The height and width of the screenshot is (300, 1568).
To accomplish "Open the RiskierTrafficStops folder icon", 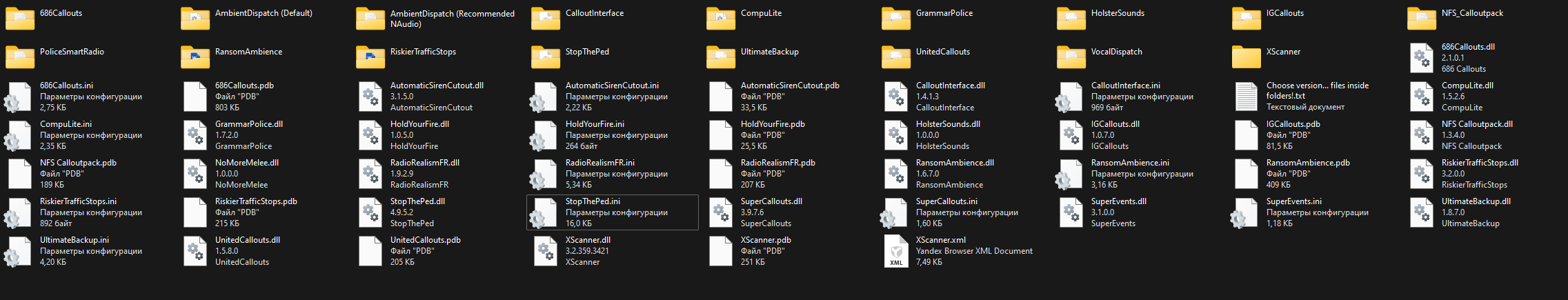I will tap(370, 57).
